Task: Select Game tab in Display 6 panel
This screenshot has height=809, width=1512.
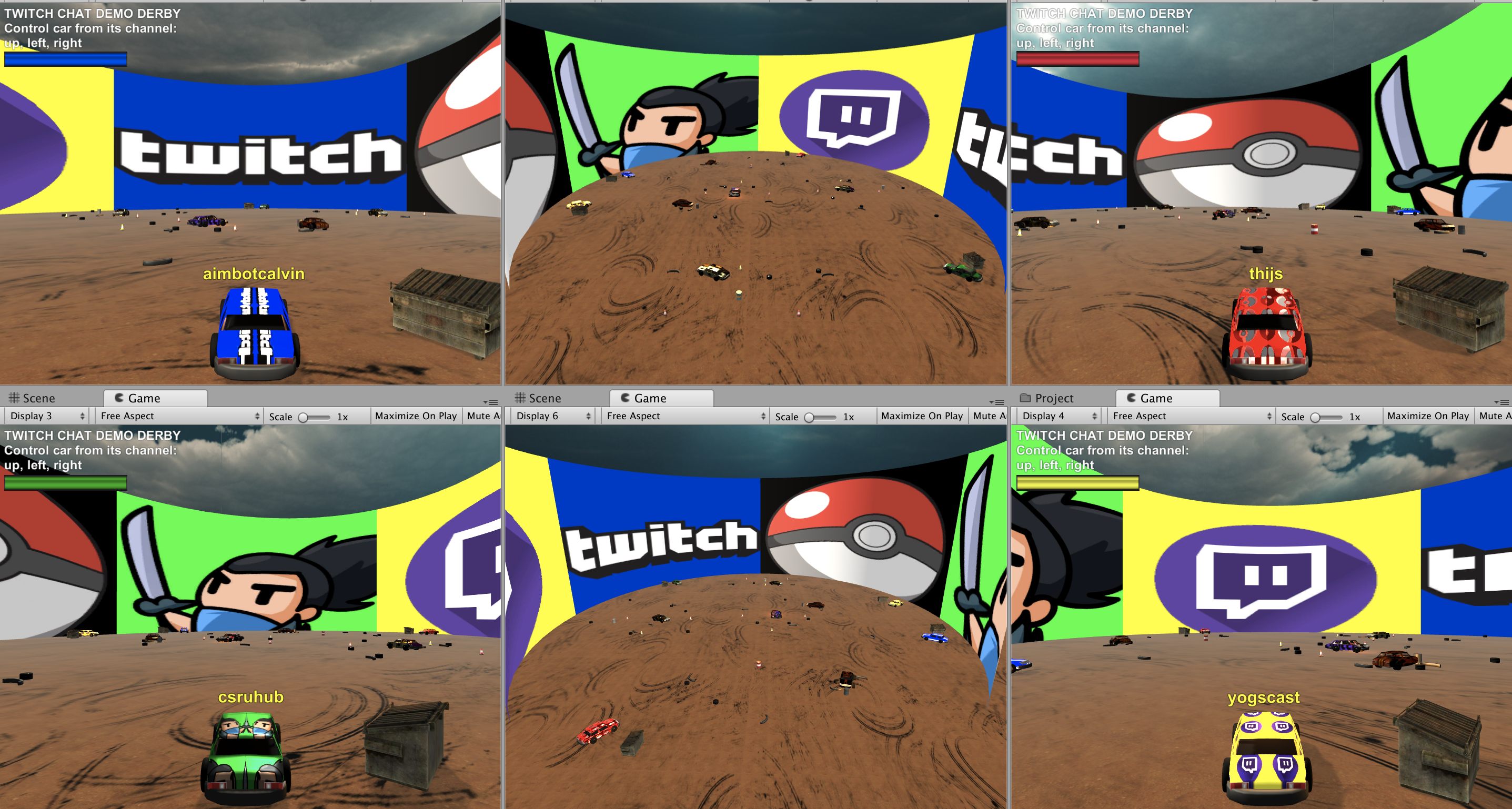Action: coord(661,398)
